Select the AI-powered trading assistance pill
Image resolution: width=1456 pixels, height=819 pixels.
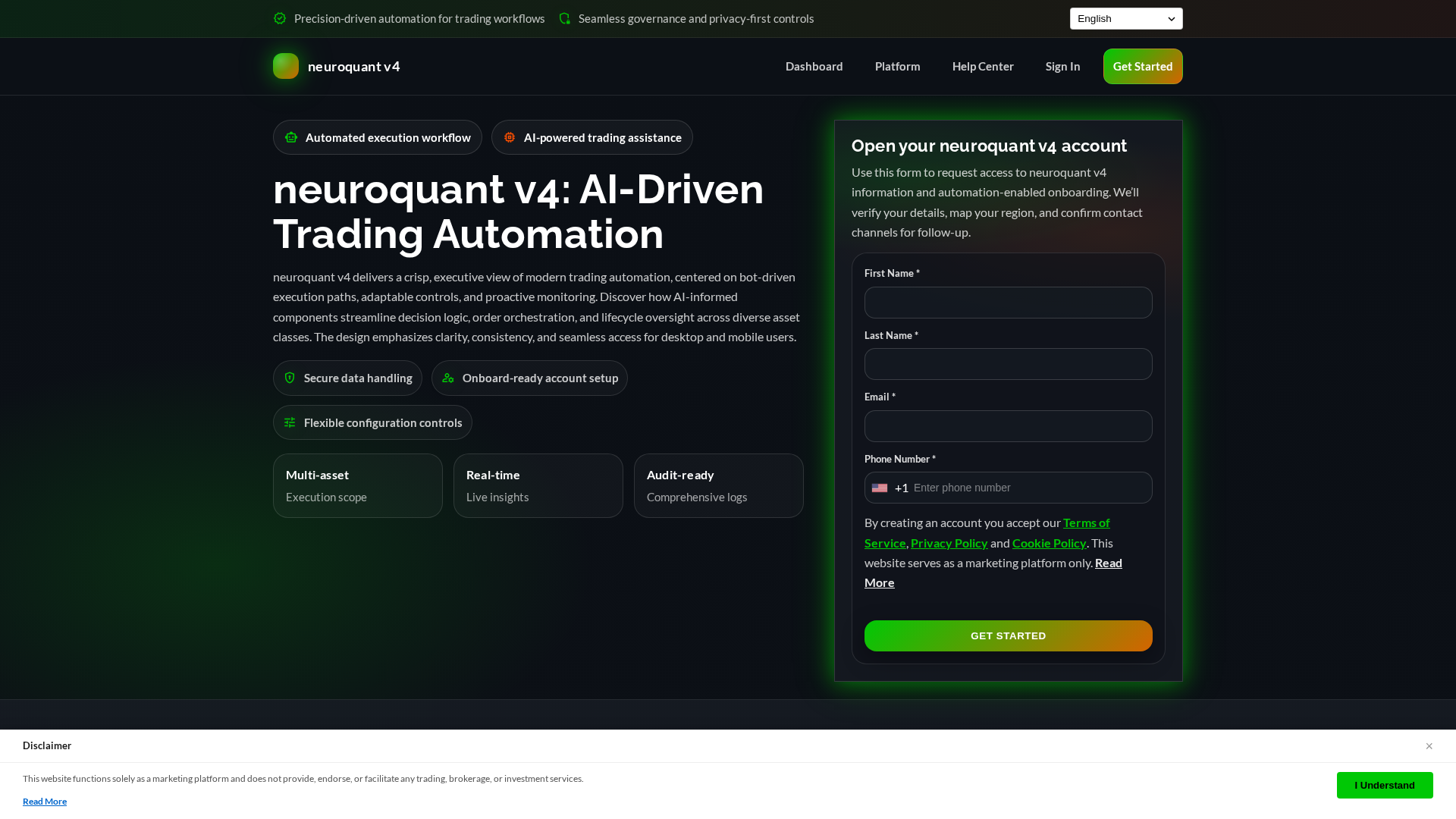click(x=591, y=137)
